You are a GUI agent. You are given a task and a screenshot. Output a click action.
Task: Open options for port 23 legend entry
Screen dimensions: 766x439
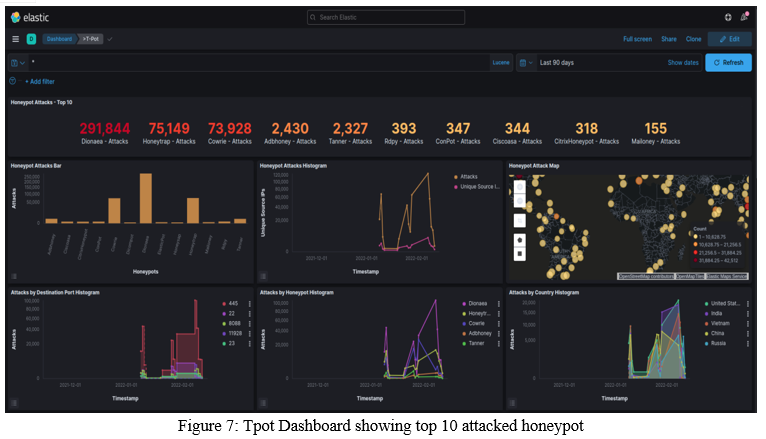pyautogui.click(x=250, y=344)
